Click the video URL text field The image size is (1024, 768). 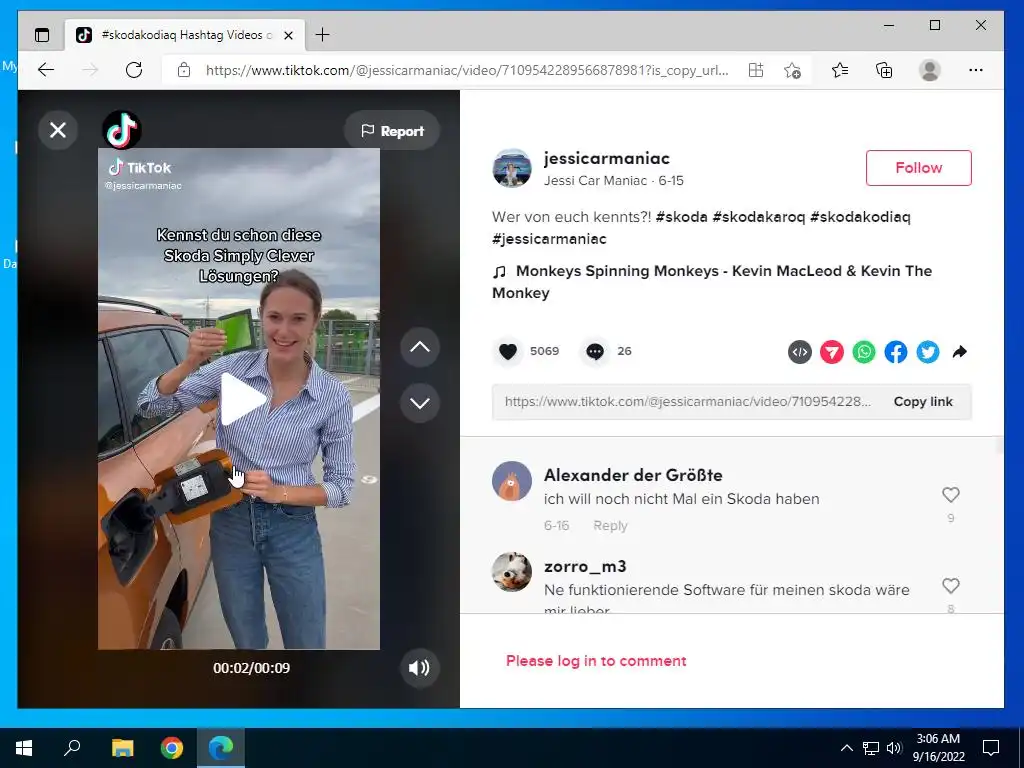click(x=688, y=402)
